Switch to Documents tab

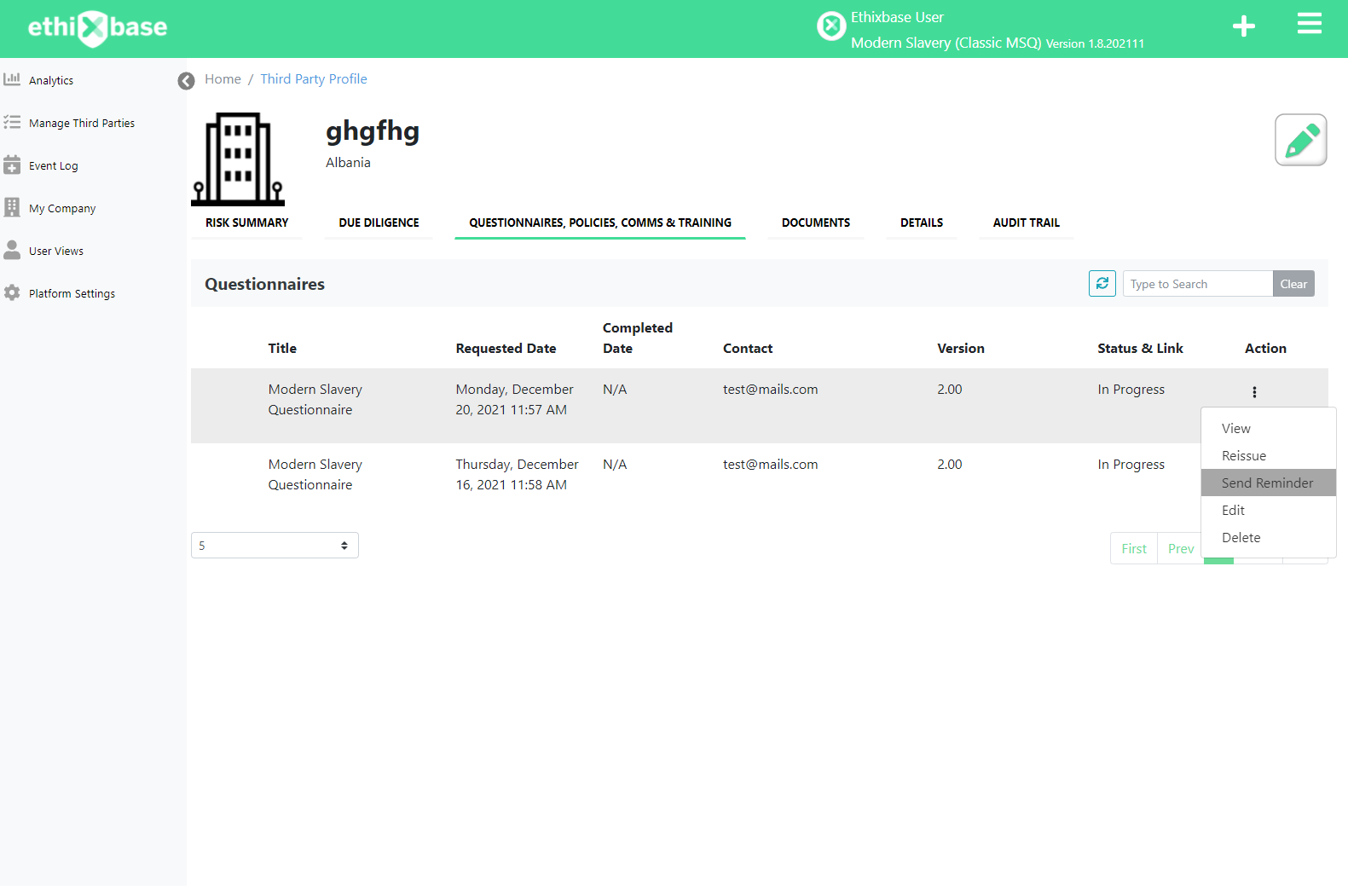(x=816, y=223)
